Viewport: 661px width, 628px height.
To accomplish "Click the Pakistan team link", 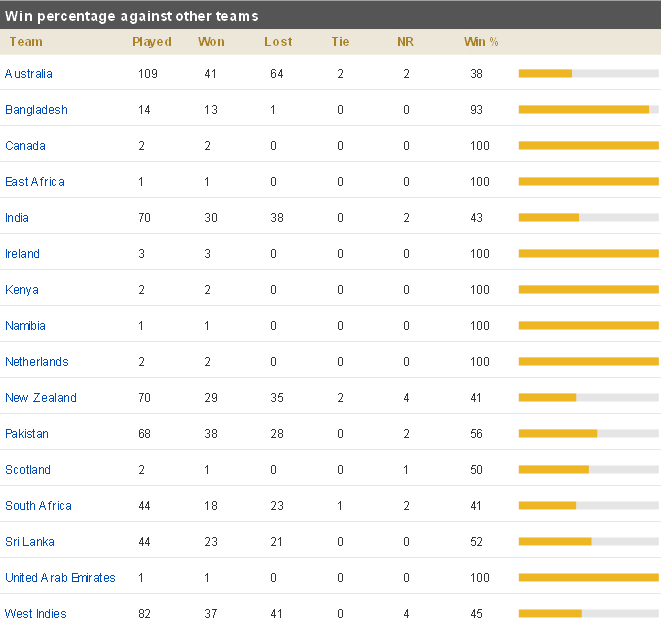I will pyautogui.click(x=27, y=434).
